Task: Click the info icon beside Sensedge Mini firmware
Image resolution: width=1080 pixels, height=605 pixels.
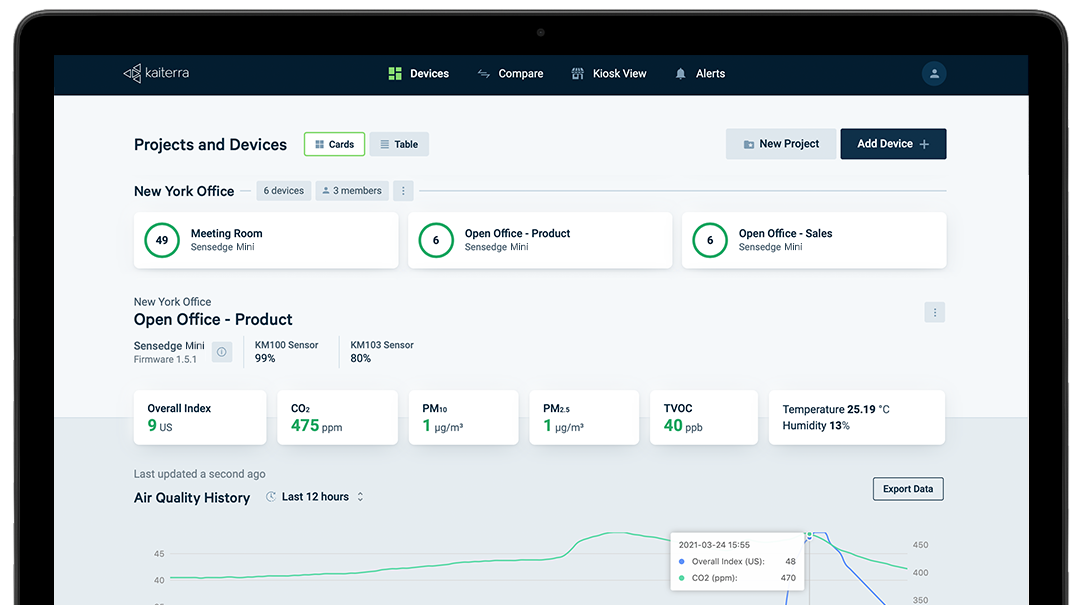Action: coord(221,351)
